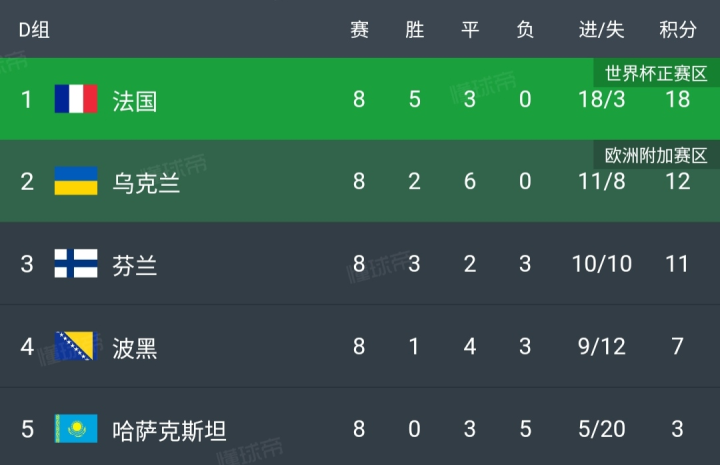Click the 世界杯正赛区 label
The width and height of the screenshot is (720, 465).
(x=656, y=73)
